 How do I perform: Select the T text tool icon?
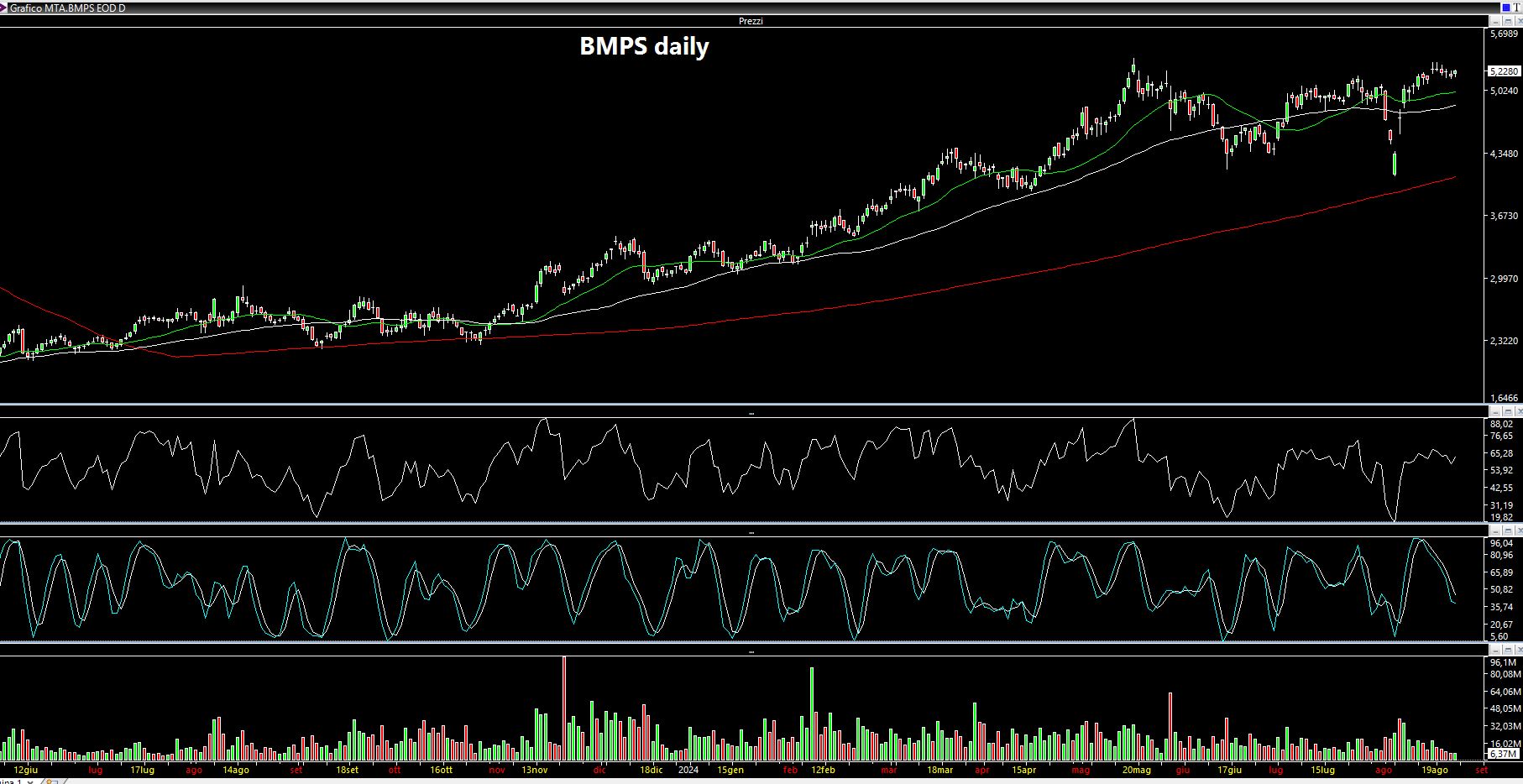[1517, 7]
